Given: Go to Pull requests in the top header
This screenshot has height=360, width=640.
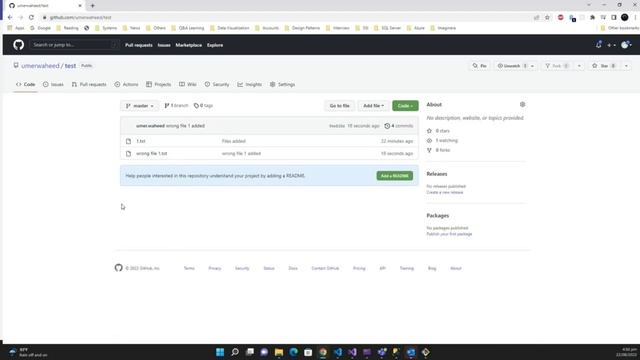Looking at the screenshot, I should click(x=139, y=45).
